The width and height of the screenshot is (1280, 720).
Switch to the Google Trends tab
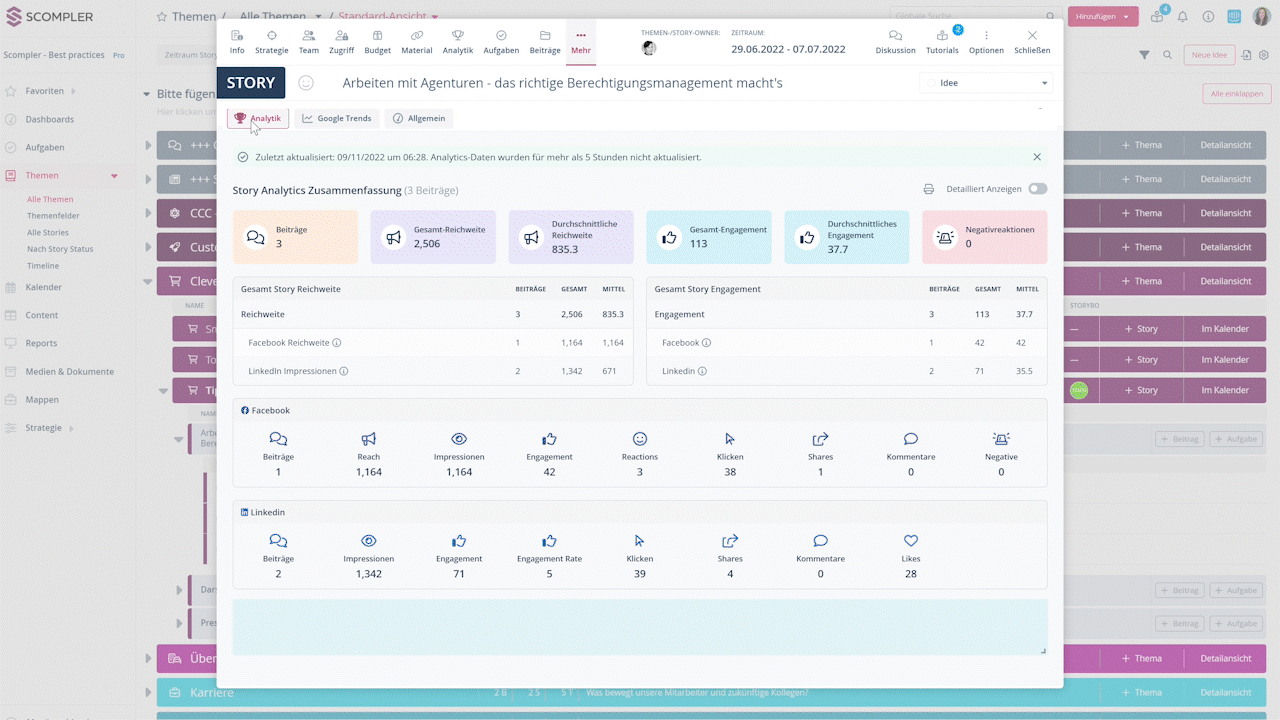click(x=337, y=118)
